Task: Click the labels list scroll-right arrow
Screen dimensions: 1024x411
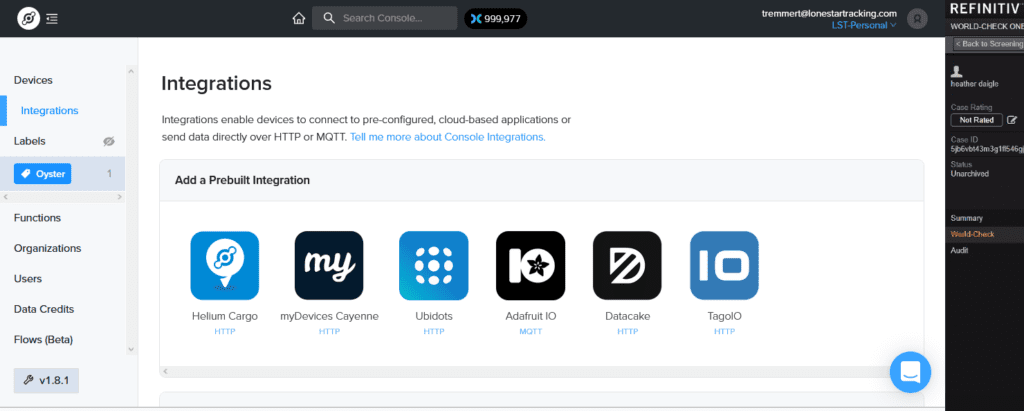Action: tap(120, 196)
